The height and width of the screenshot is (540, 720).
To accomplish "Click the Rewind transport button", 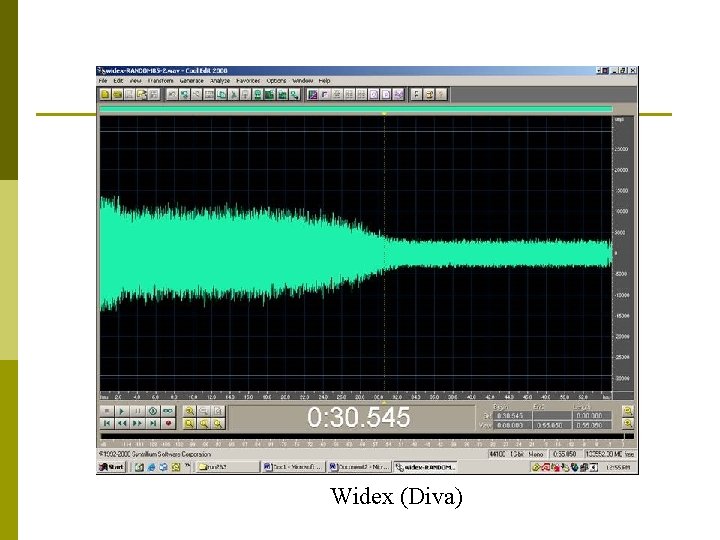I will pyautogui.click(x=122, y=423).
